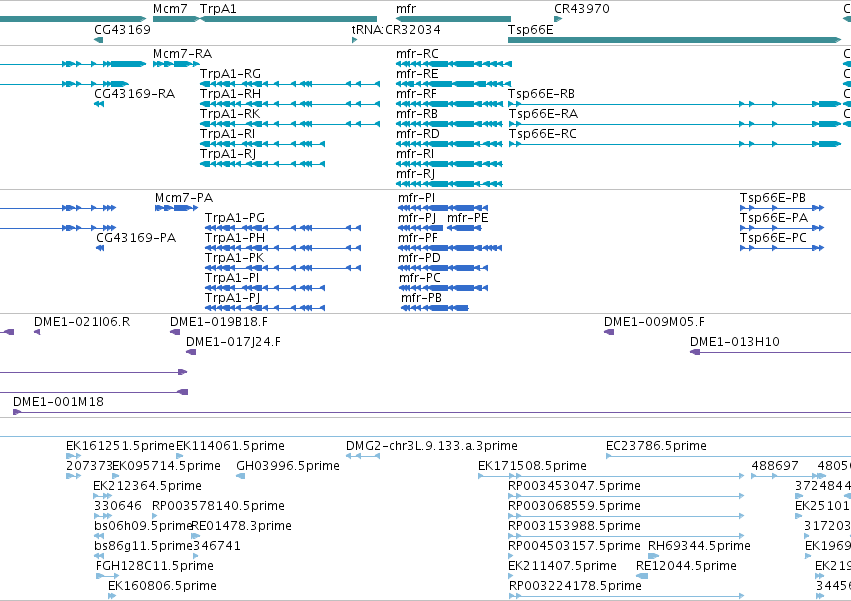851x601 pixels.
Task: Select EST RE12044.5prime
Action: pyautogui.click(x=642, y=576)
